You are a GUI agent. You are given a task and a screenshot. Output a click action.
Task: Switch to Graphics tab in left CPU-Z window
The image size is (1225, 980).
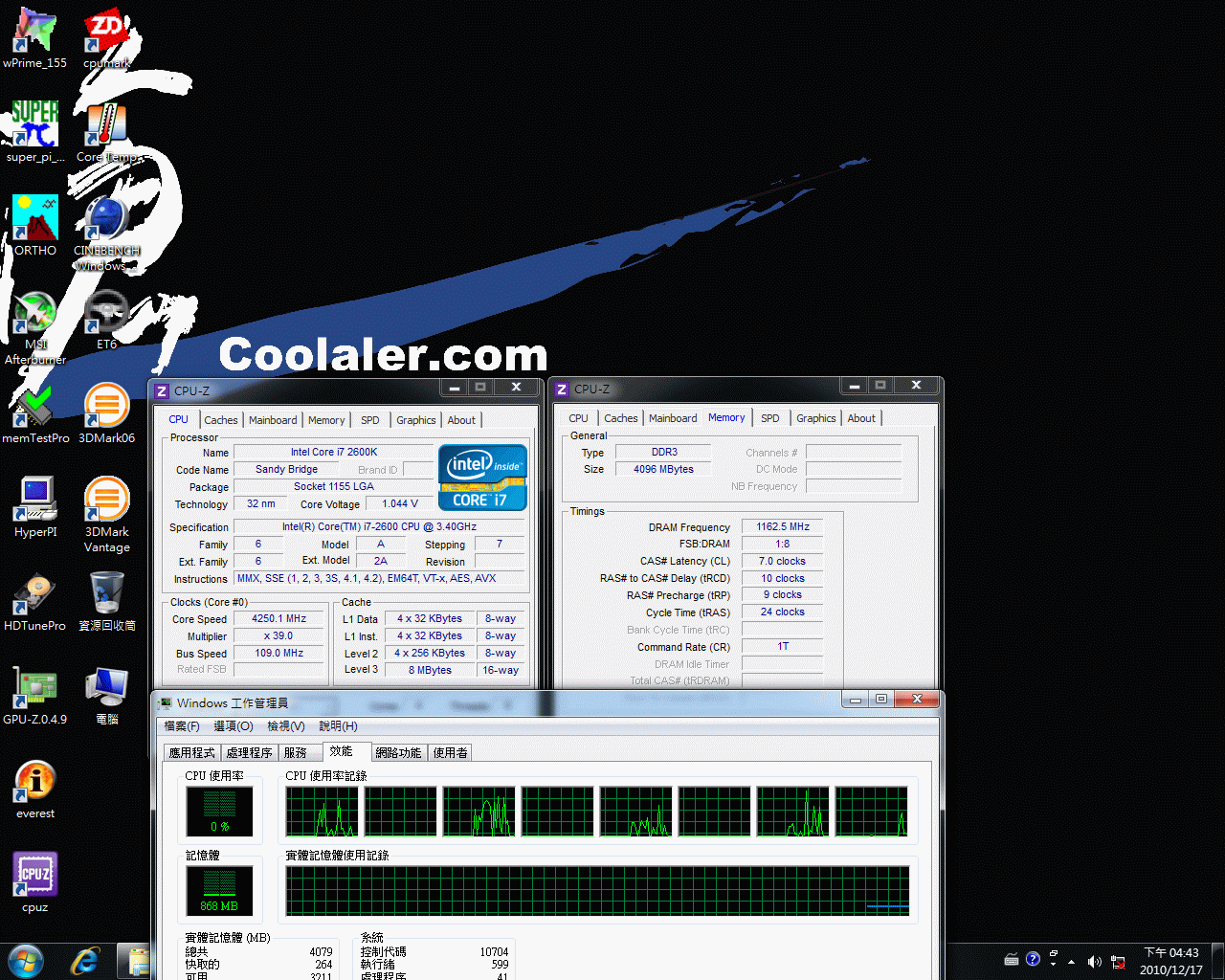[416, 420]
